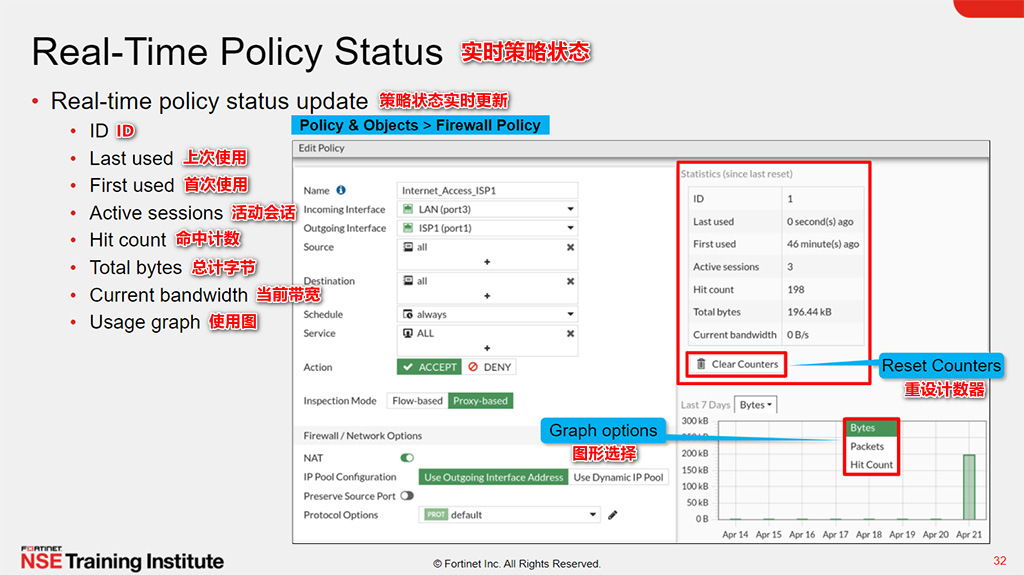
Task: Set Action to ACCEPT
Action: pos(429,367)
